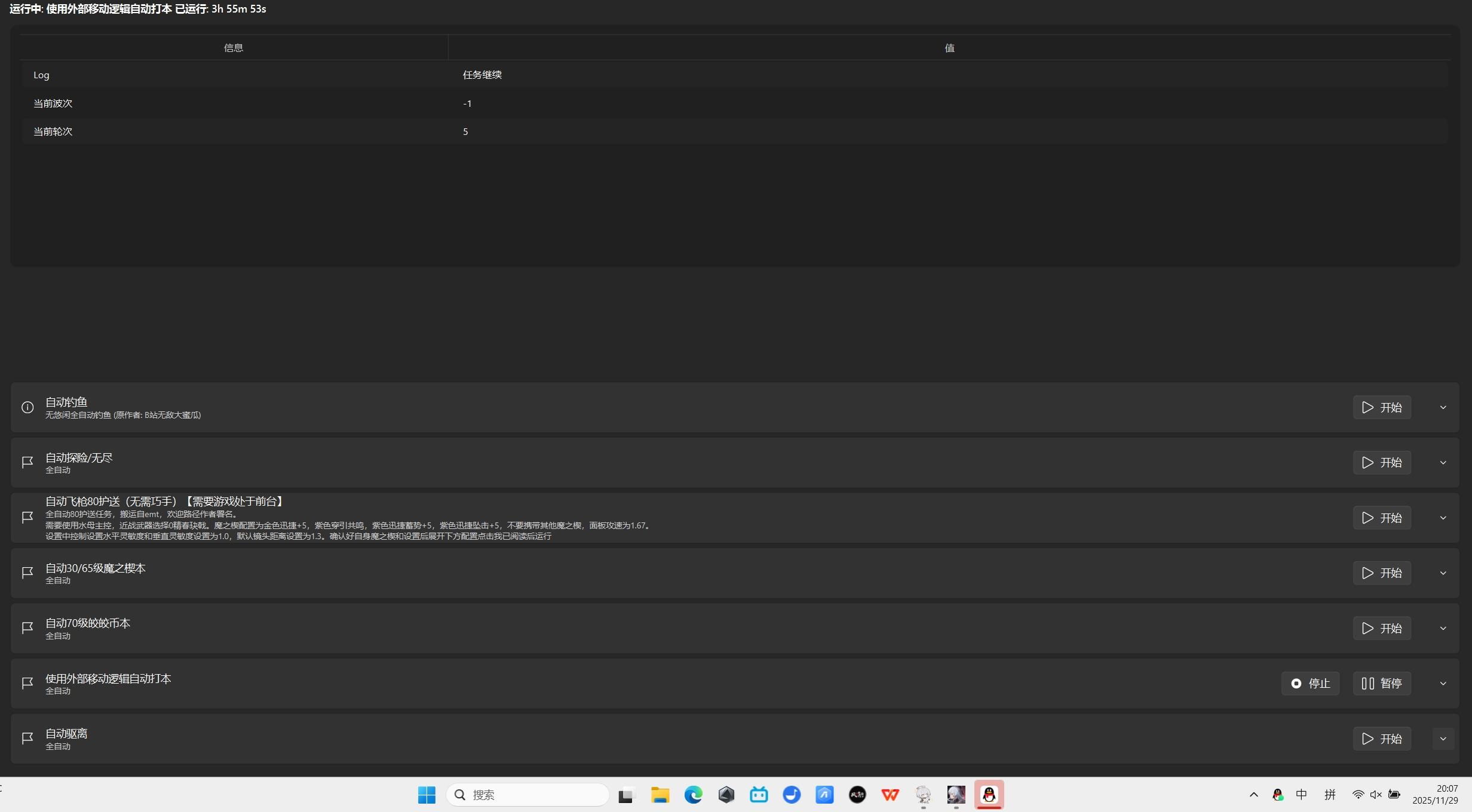The image size is (1472, 812).
Task: Click the 信息 column header
Action: 234,48
